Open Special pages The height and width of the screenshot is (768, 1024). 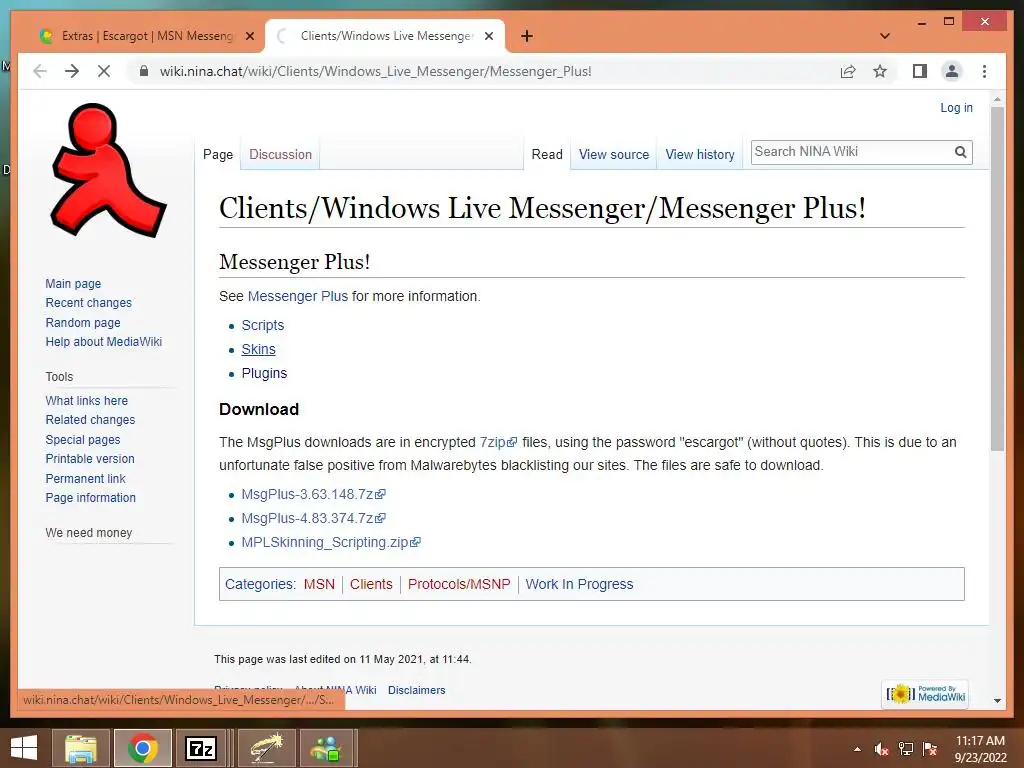[x=82, y=440]
